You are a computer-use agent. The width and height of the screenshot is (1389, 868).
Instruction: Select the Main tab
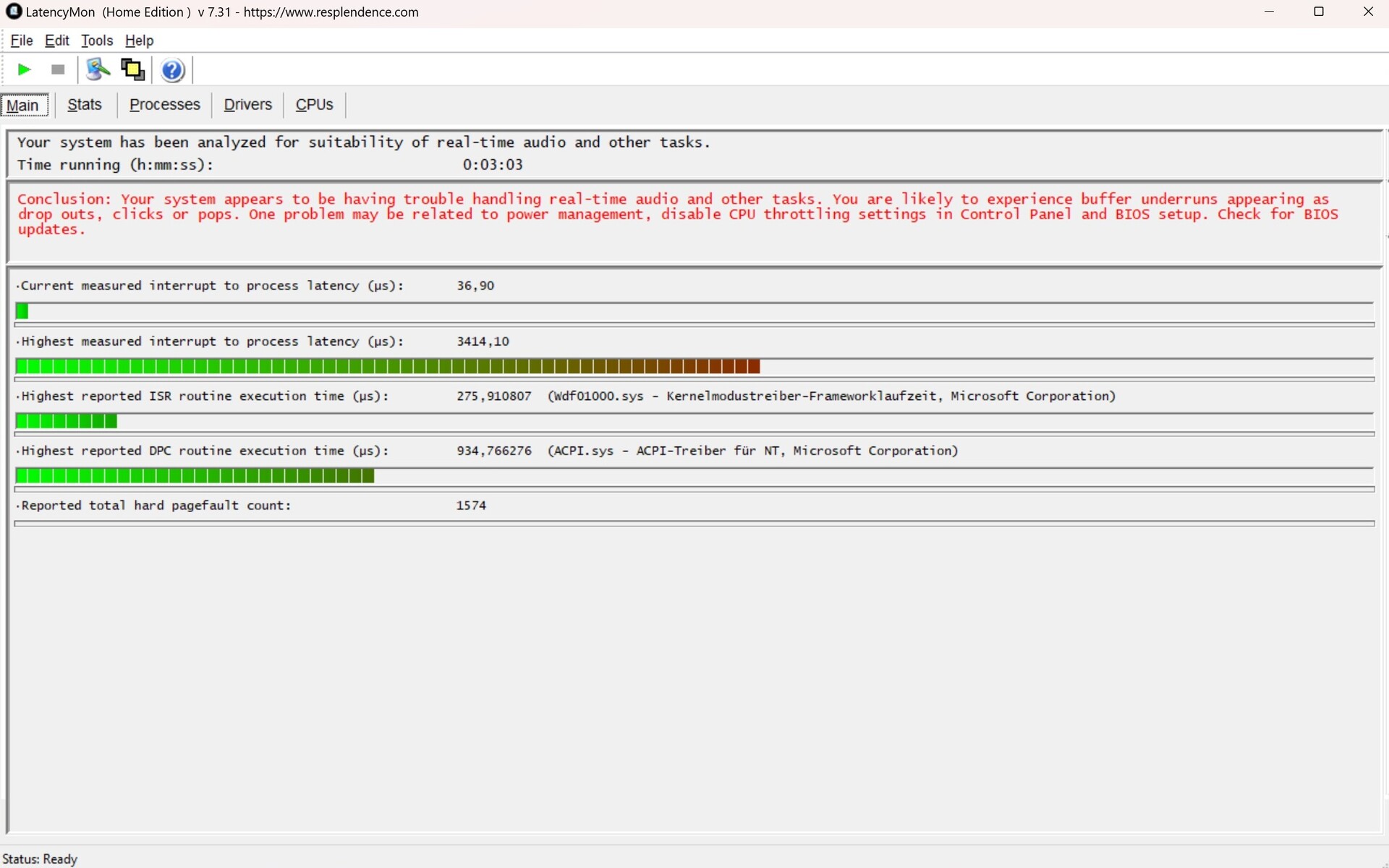(x=23, y=105)
